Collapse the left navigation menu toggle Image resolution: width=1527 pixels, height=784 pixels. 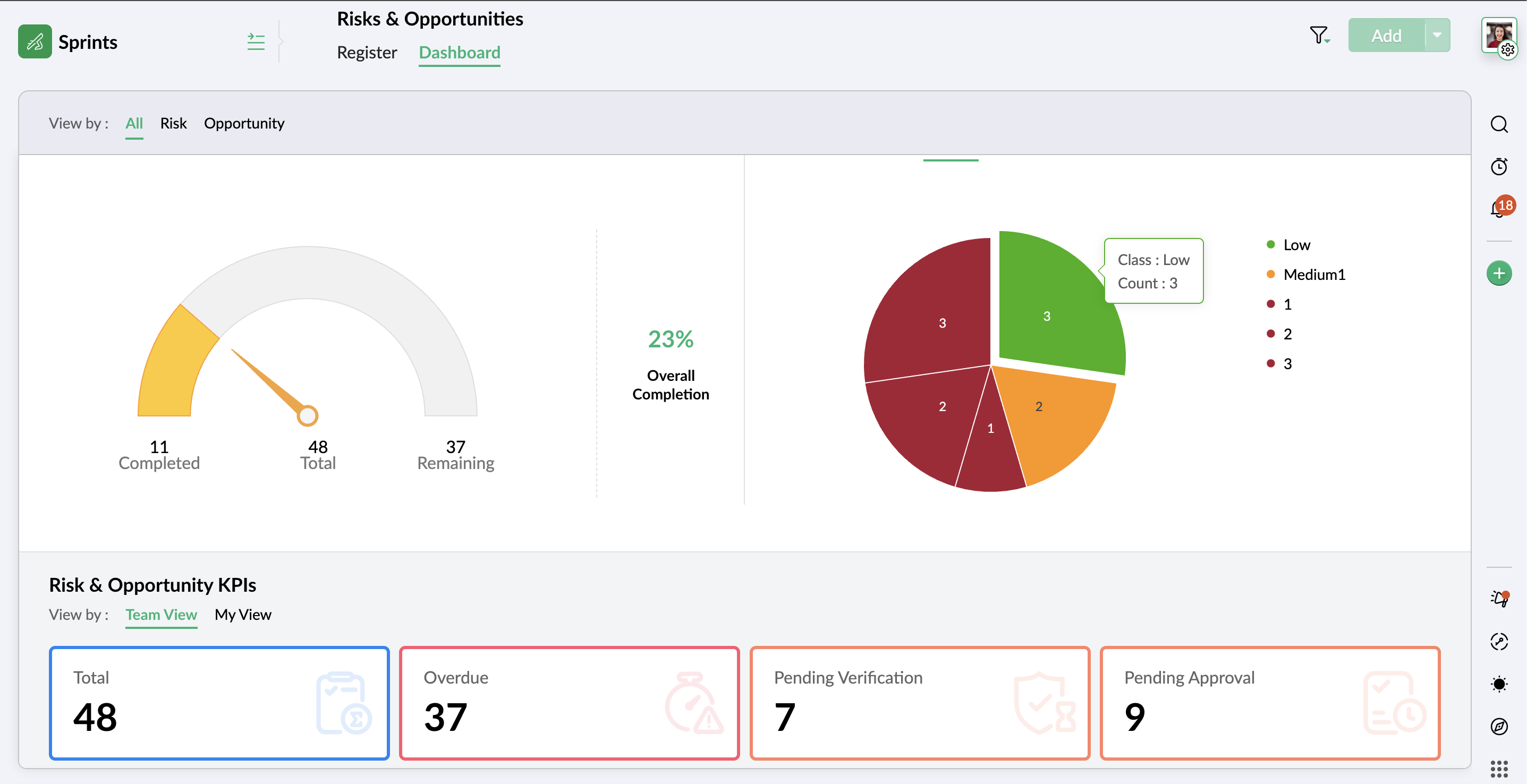pyautogui.click(x=256, y=41)
